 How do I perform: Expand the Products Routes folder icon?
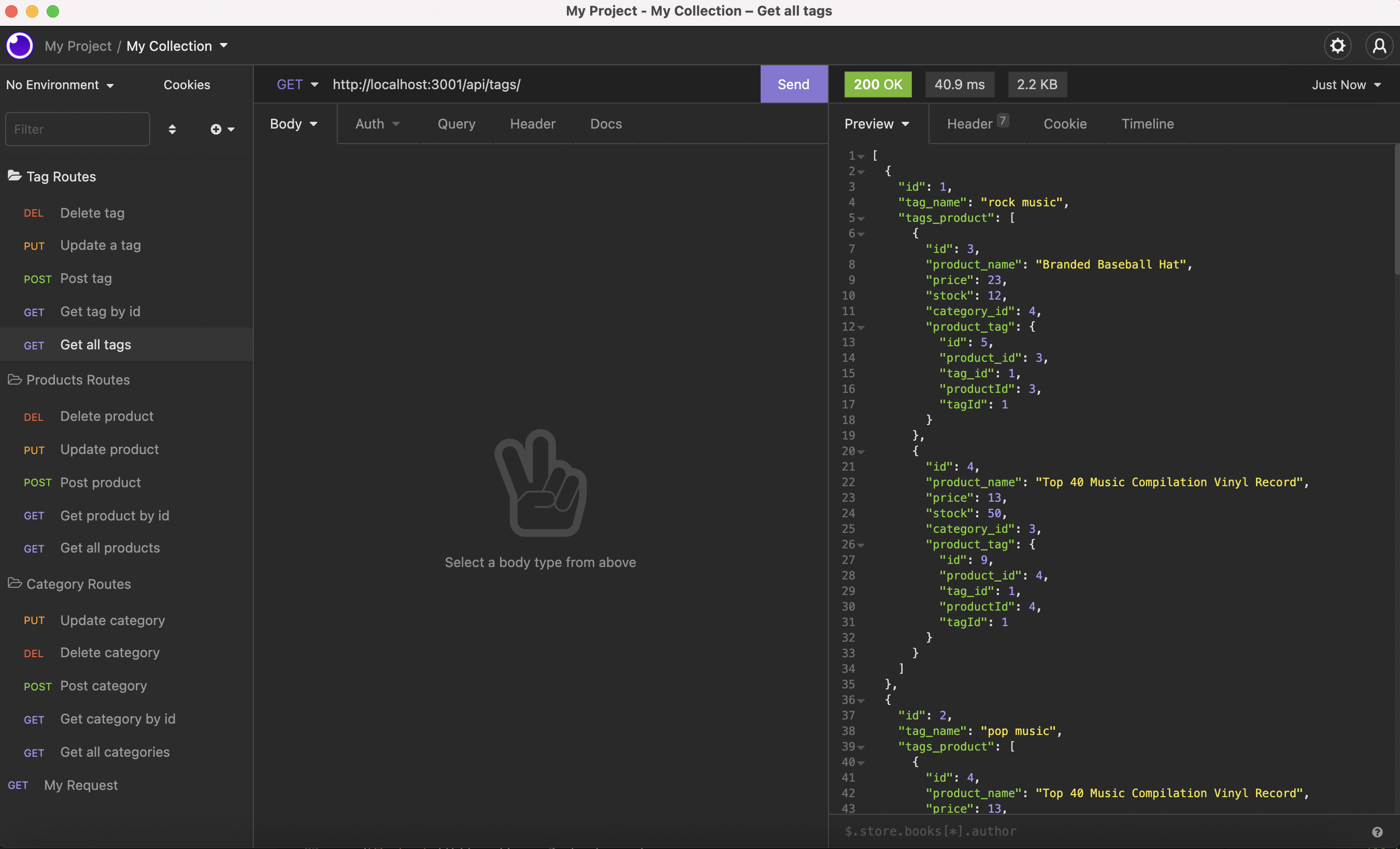15,379
